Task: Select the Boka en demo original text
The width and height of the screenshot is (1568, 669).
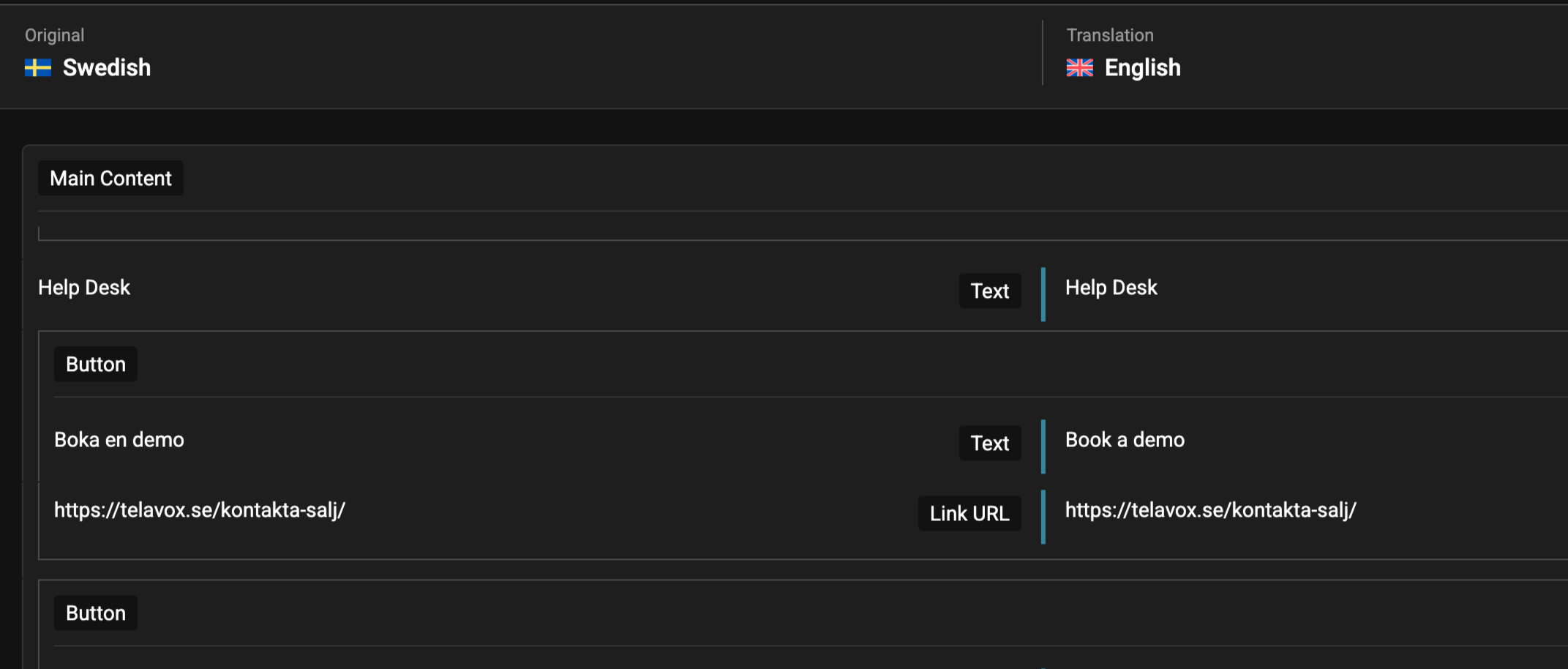Action: 119,440
